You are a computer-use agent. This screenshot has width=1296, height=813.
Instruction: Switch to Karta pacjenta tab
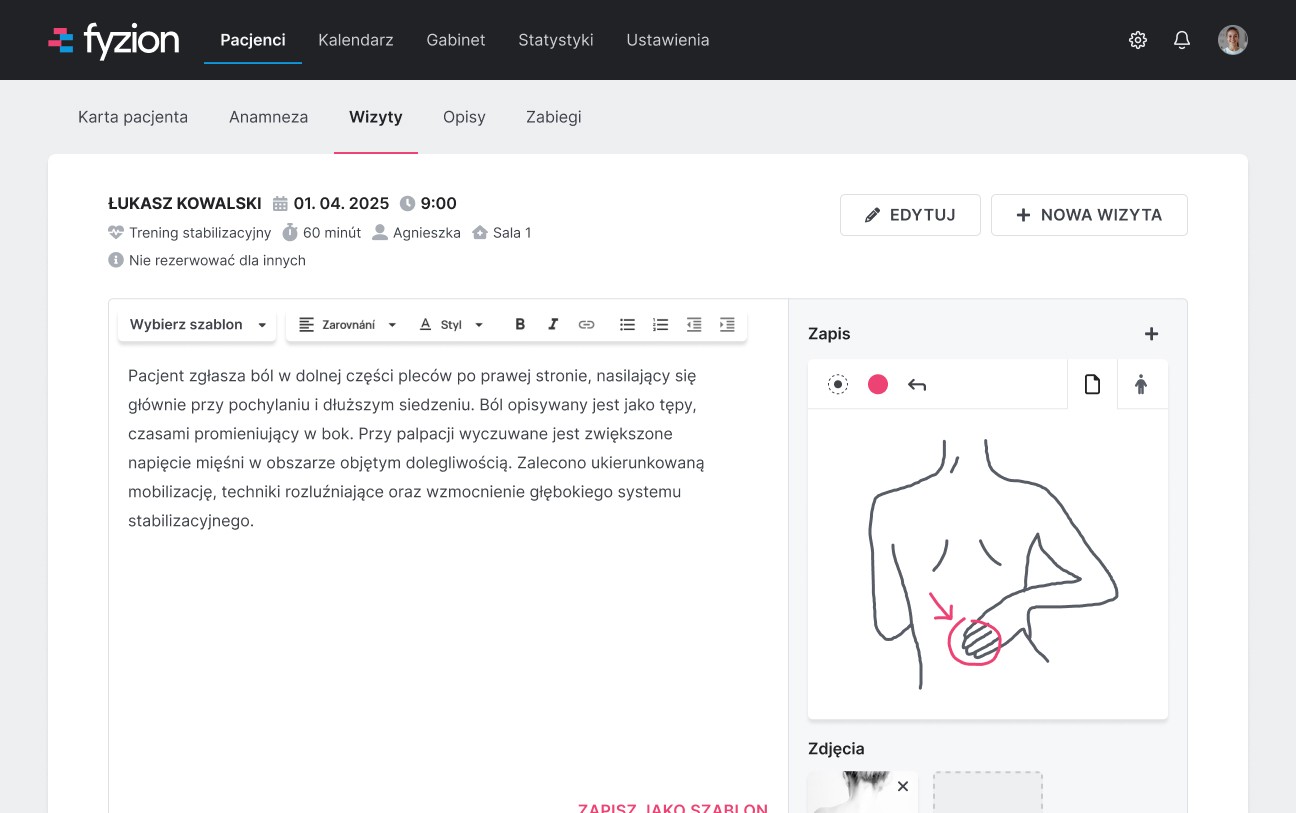coord(133,117)
